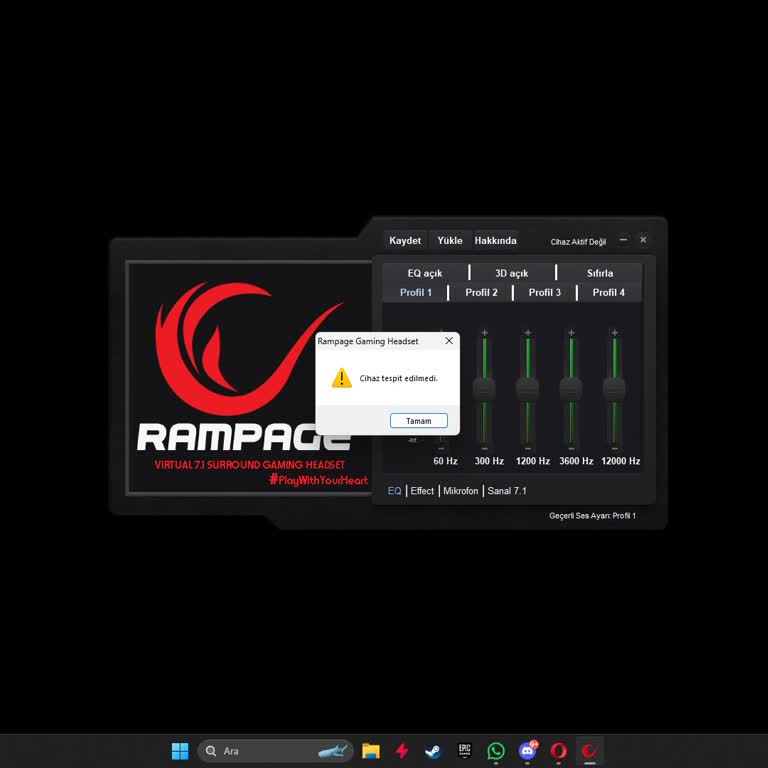
Task: Click Kaydet to save settings
Action: click(405, 240)
